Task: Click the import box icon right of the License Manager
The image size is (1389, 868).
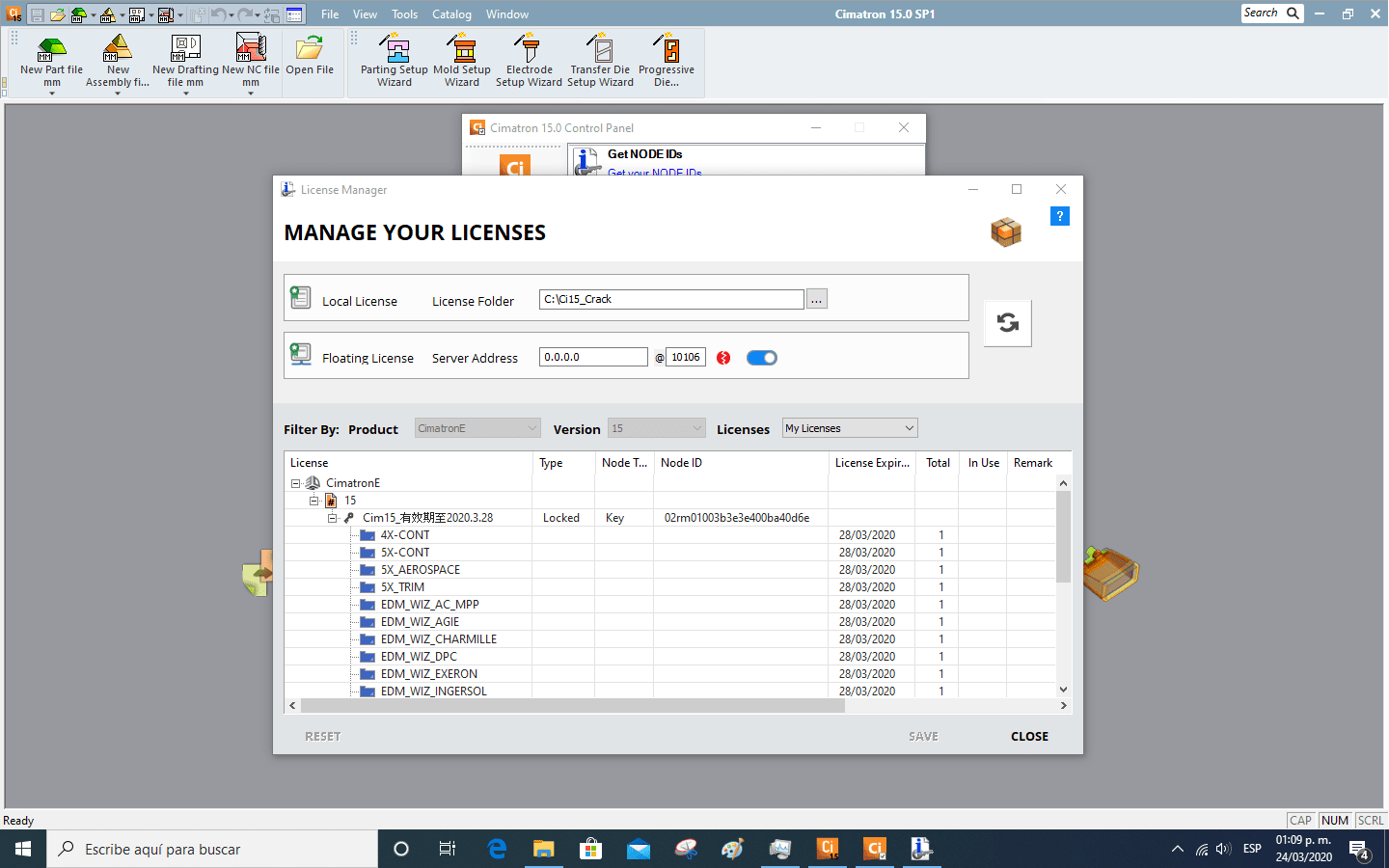Action: 1110,573
